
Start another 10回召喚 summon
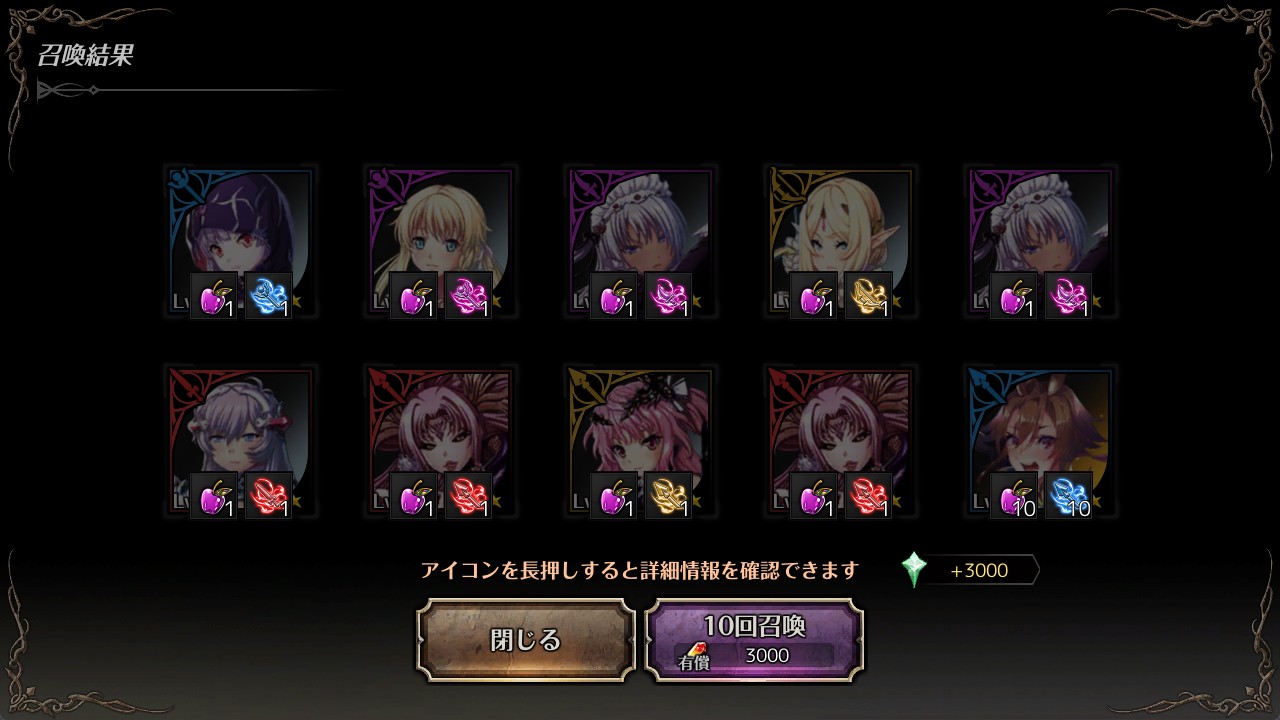(x=754, y=640)
